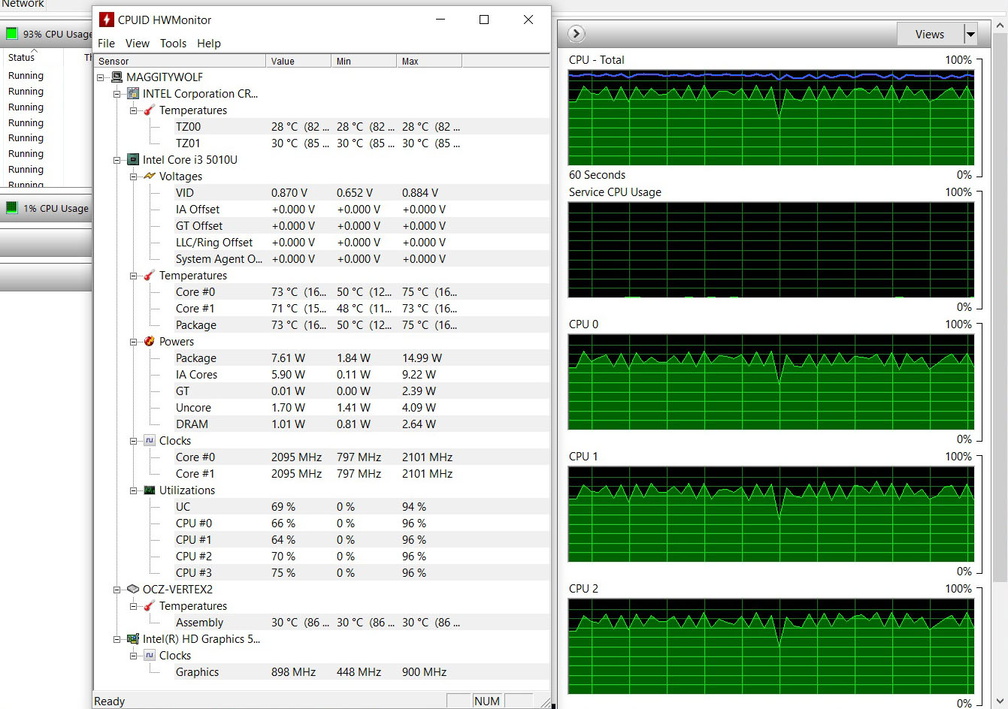Open the File menu in HWMonitor

tap(106, 43)
